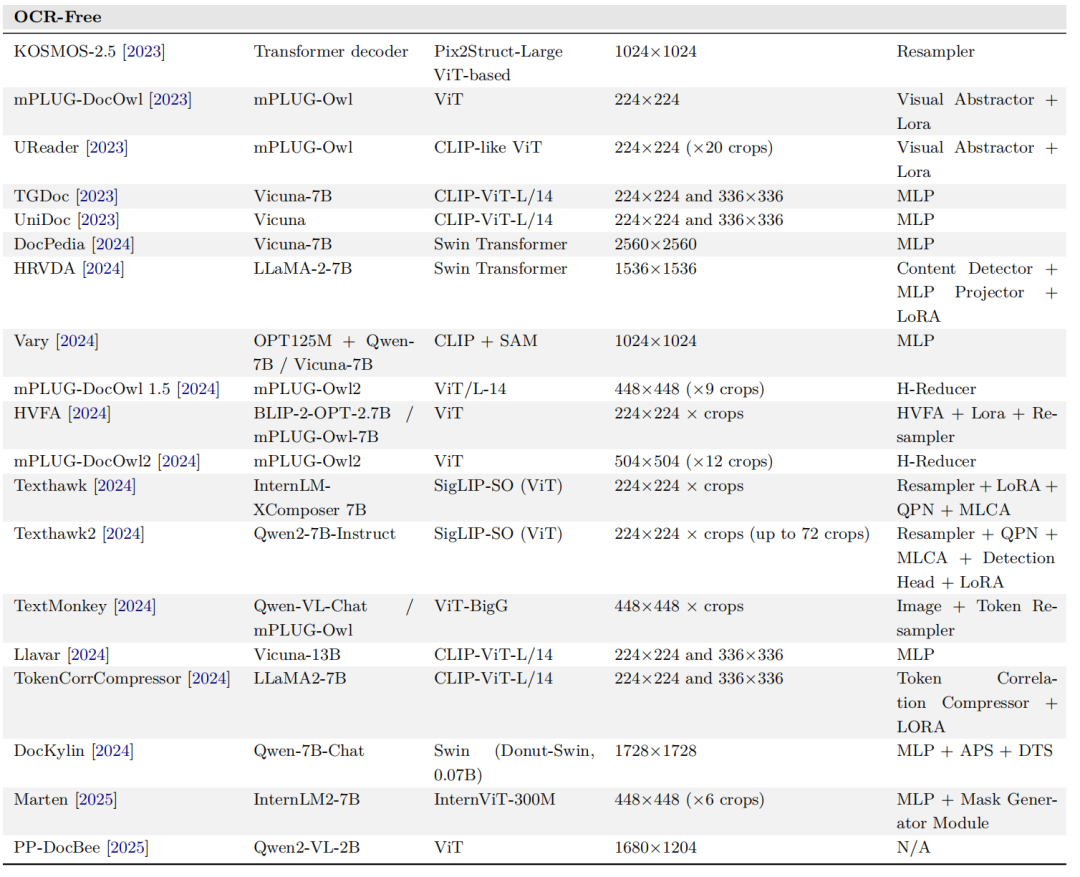Follow the DocPedia 2024 citation link
Viewport: 1080px width, 877px height.
tap(113, 245)
